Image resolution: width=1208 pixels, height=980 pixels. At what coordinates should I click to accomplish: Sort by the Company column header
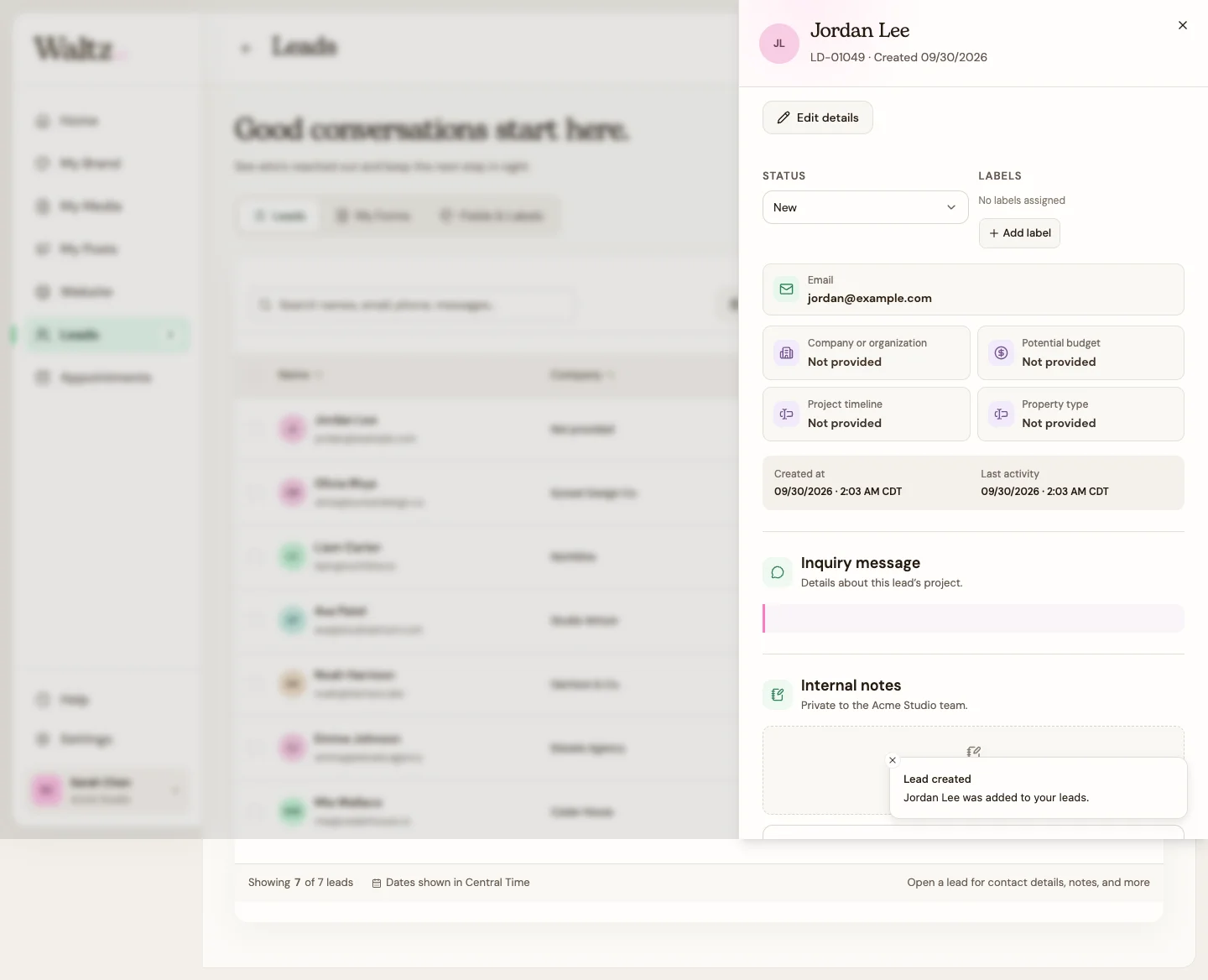pos(581,374)
